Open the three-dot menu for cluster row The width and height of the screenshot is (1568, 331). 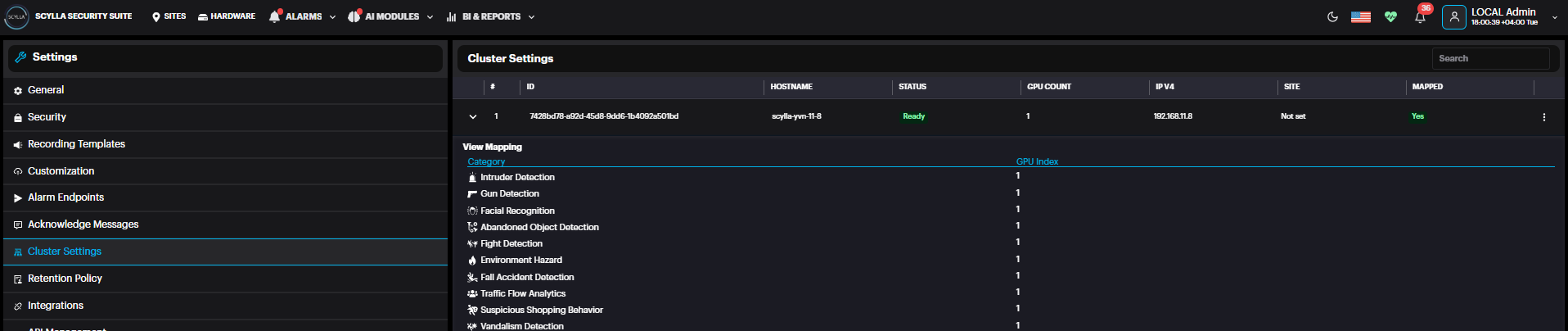[1543, 117]
